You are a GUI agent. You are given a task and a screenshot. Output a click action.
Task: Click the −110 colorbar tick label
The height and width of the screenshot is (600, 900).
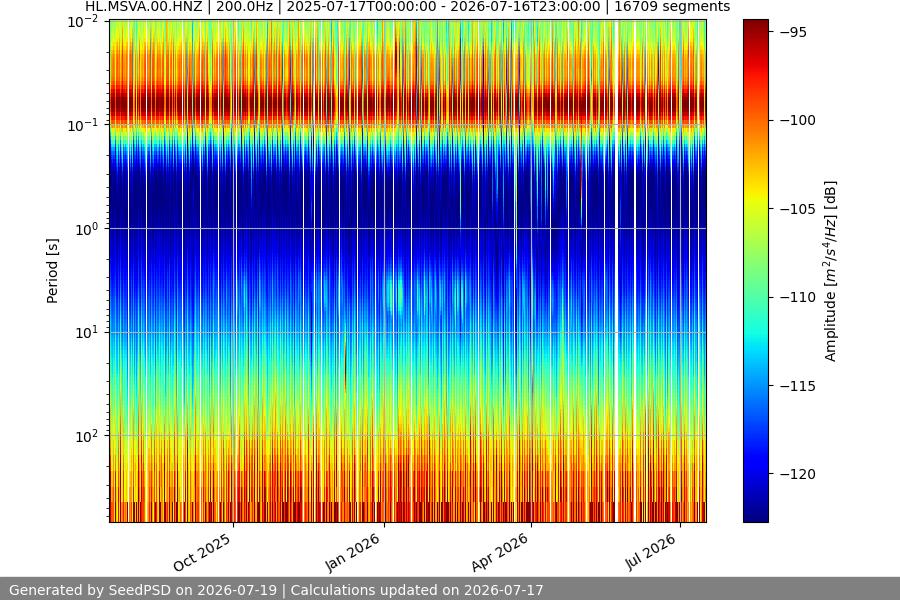click(x=798, y=297)
